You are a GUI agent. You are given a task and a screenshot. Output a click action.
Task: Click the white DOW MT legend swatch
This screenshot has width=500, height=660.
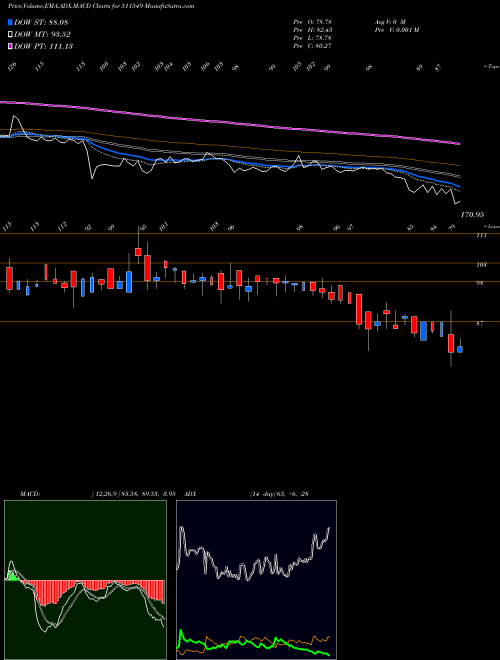[10, 35]
